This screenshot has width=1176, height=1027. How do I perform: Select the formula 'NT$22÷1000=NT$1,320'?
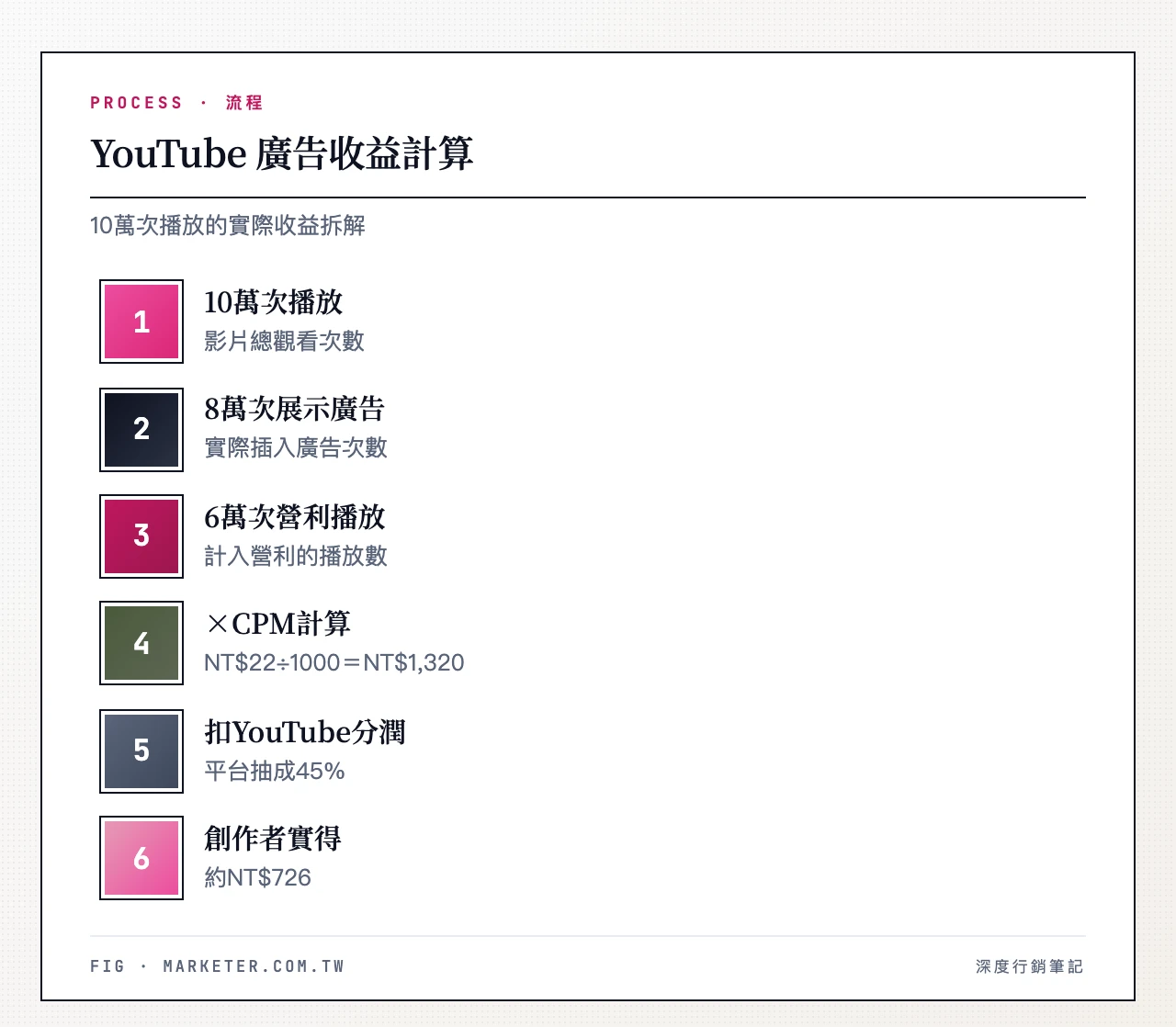334,662
